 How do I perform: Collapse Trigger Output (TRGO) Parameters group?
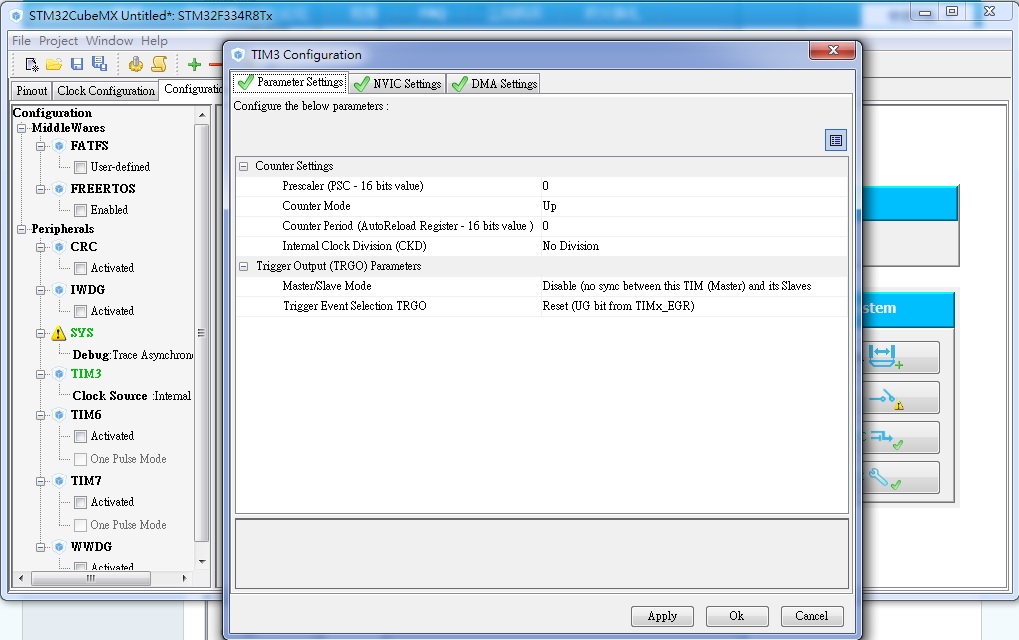(x=244, y=266)
